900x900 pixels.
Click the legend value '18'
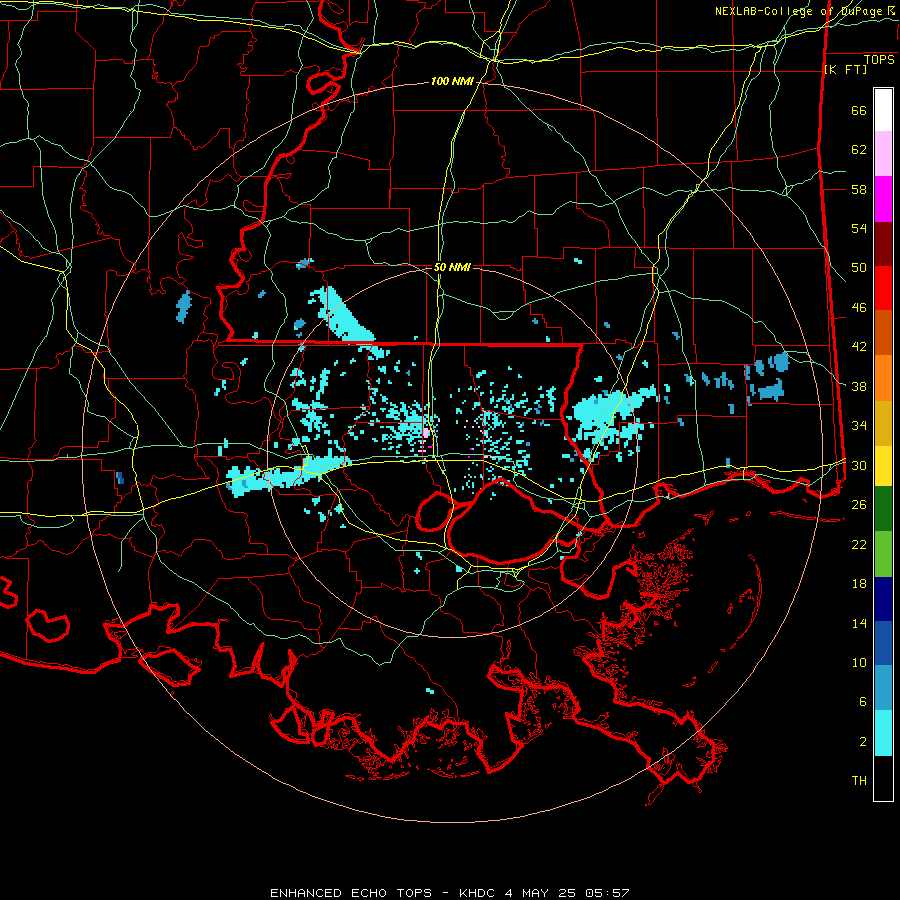pyautogui.click(x=859, y=584)
